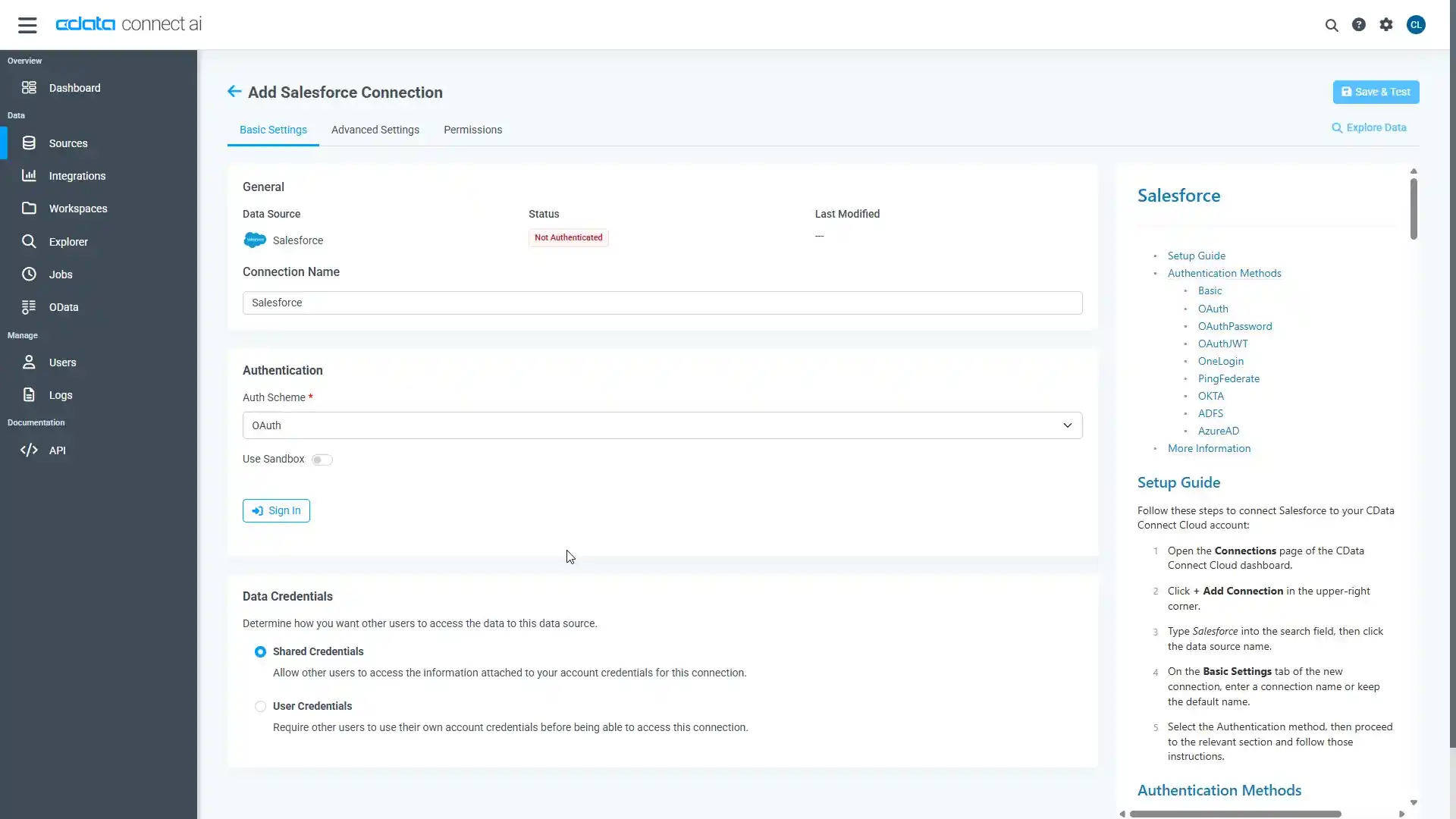Open the OAuthJWT documentation link

coord(1222,344)
